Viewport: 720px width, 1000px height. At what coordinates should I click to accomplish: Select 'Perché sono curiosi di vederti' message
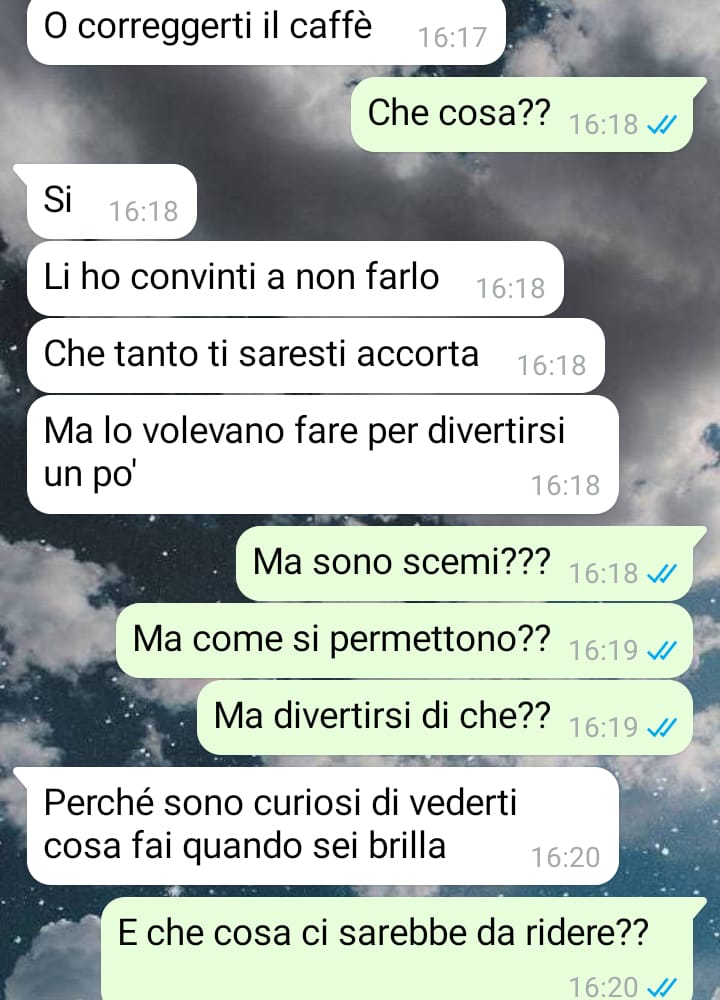[316, 826]
